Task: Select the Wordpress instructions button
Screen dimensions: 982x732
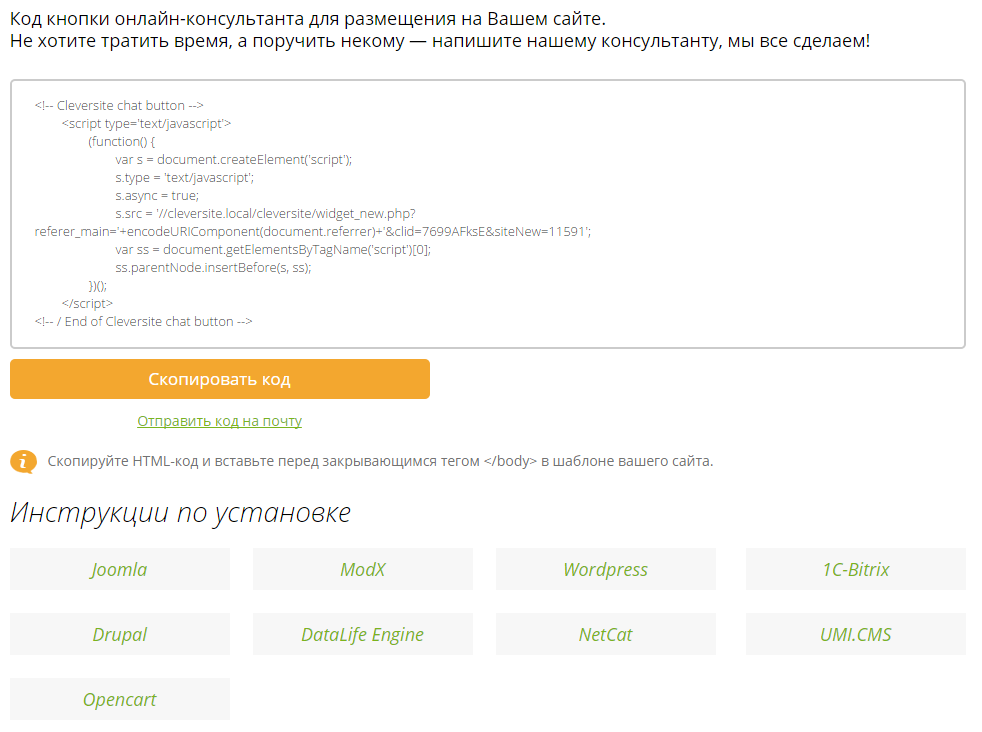Action: [x=605, y=570]
